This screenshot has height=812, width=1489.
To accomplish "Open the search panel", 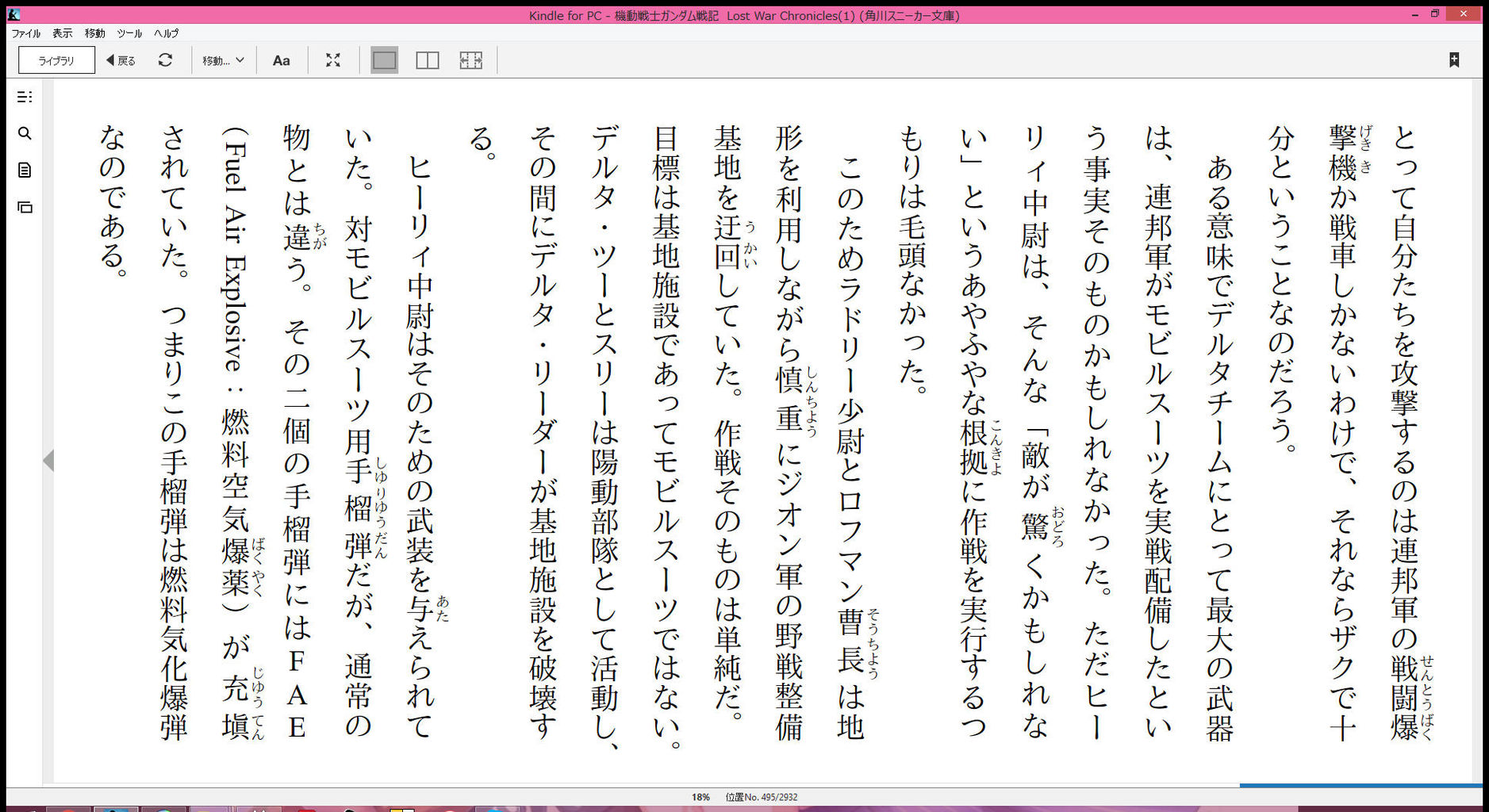I will click(25, 133).
